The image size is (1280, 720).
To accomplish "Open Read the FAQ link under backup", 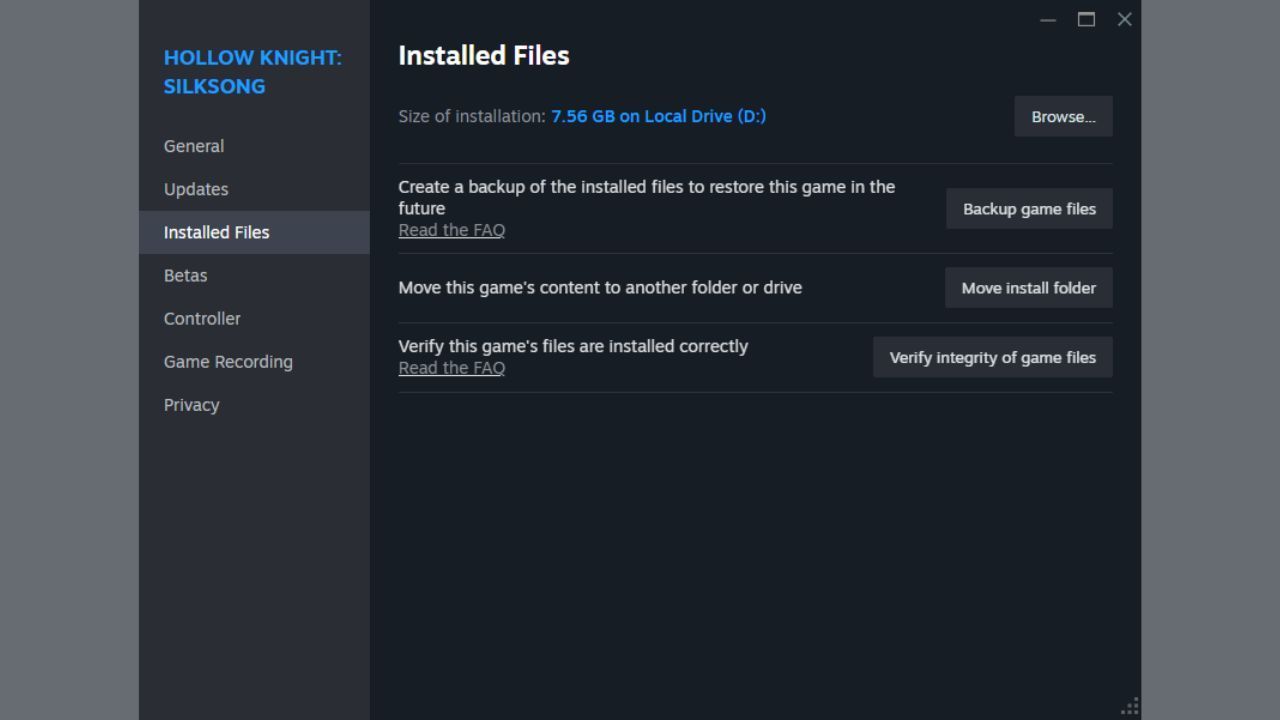I will tap(452, 230).
